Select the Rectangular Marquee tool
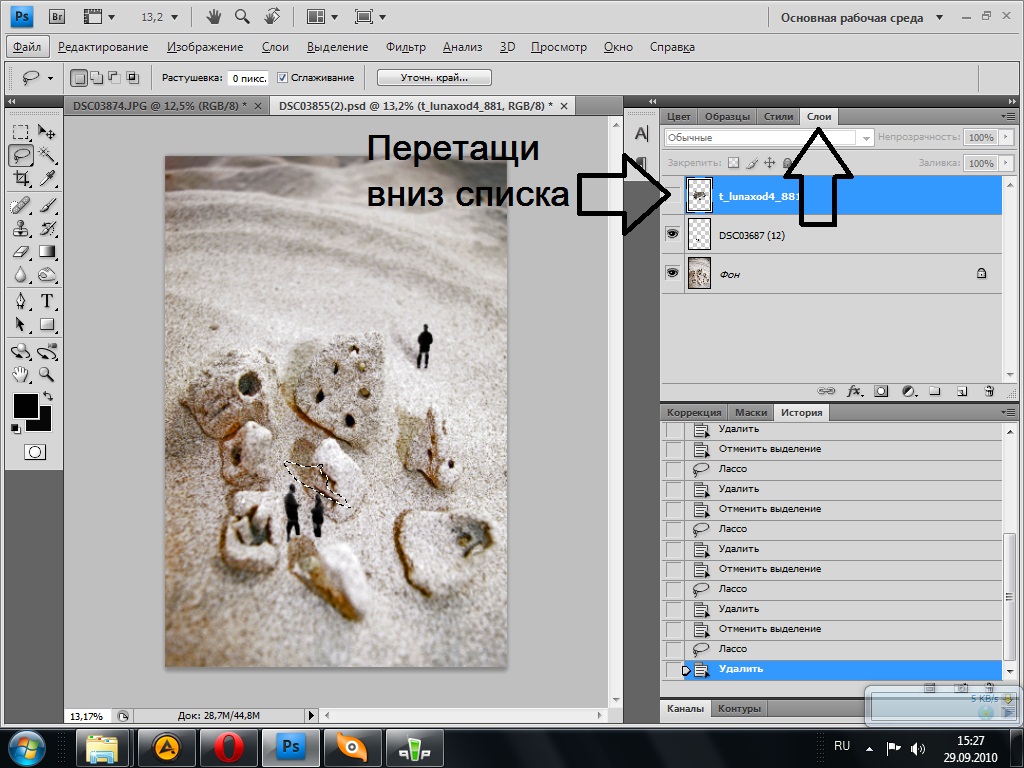Screen dimensions: 1024x768 tap(21, 133)
